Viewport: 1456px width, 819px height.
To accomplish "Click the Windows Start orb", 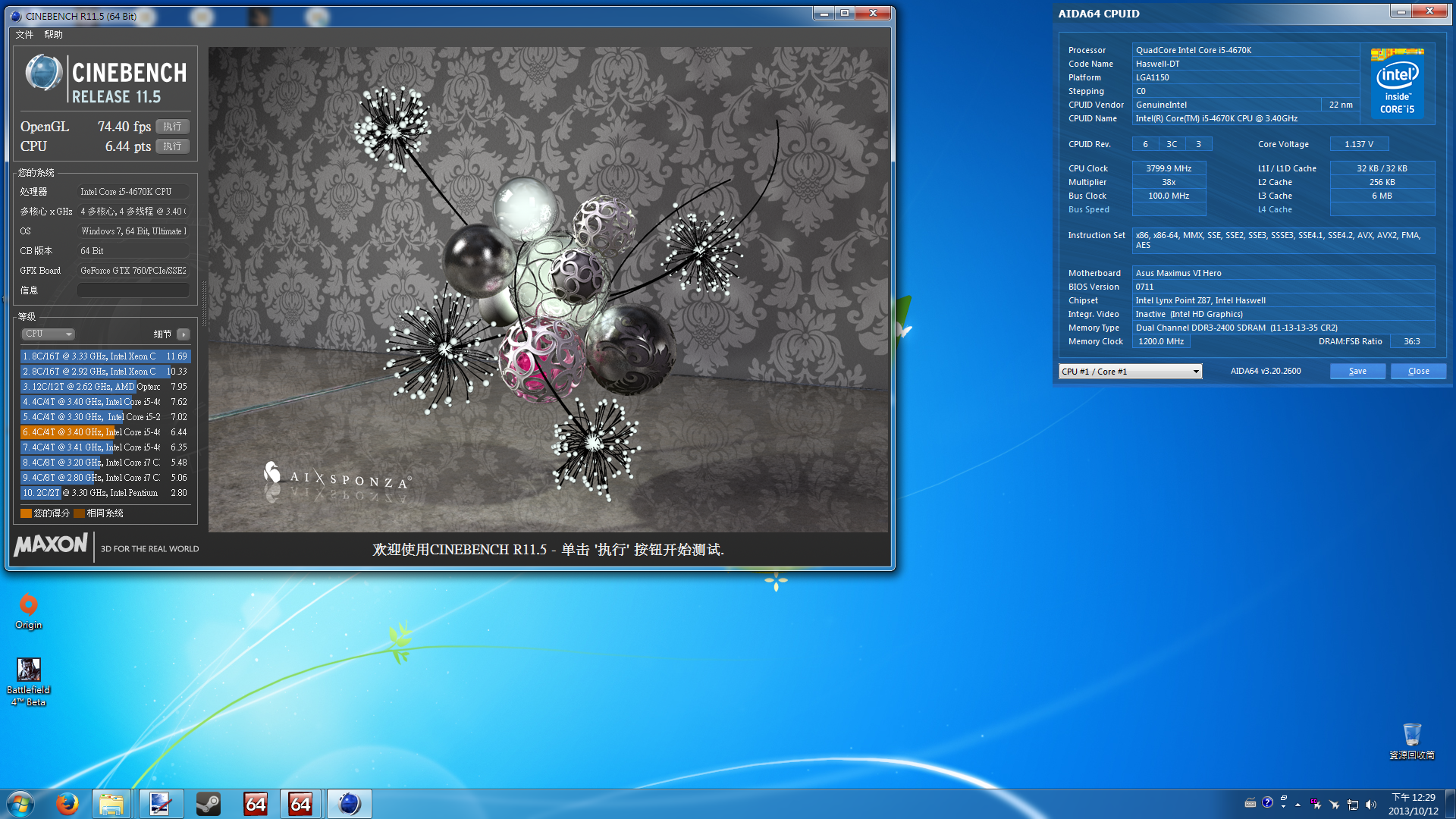I will point(20,804).
